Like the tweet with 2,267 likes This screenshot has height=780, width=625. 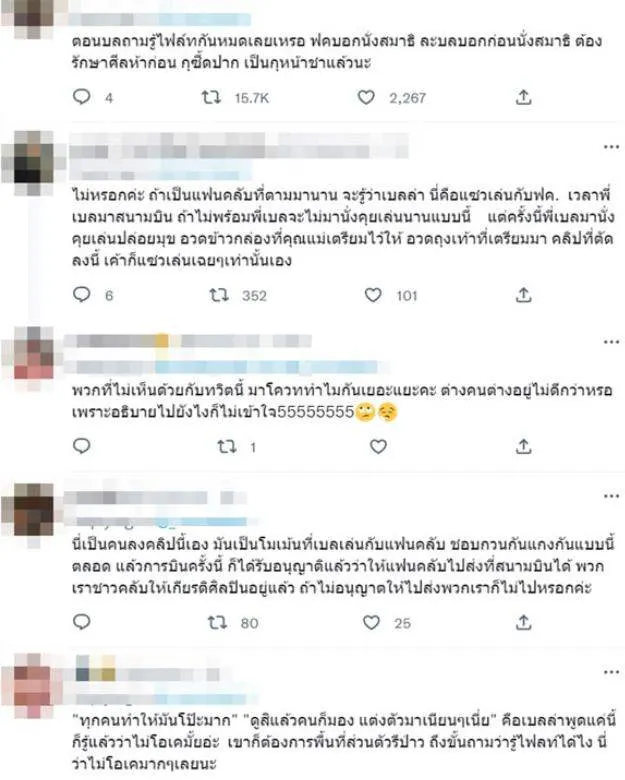pos(366,98)
